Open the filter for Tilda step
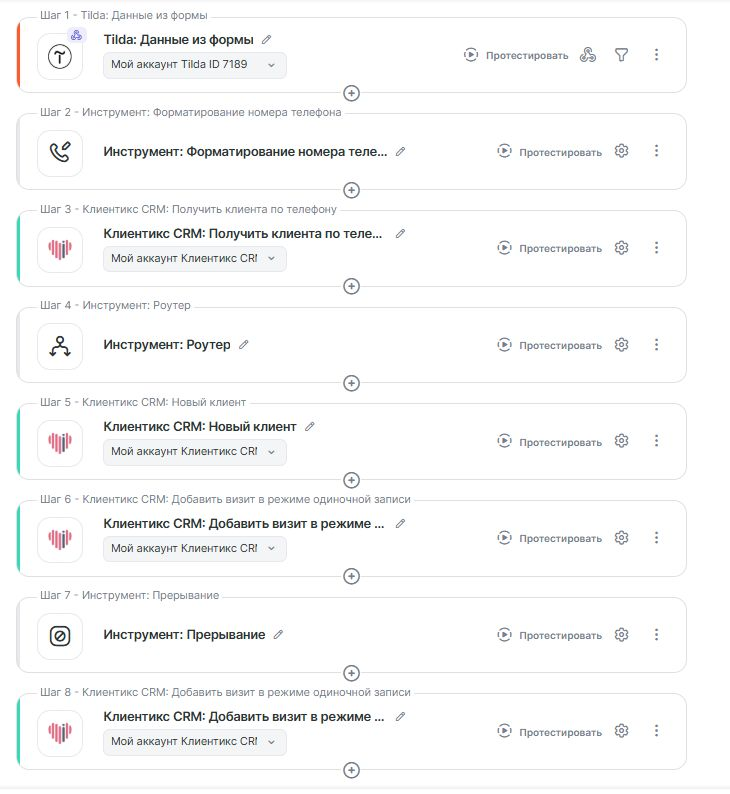Viewport: 730px width, 794px height. click(621, 55)
